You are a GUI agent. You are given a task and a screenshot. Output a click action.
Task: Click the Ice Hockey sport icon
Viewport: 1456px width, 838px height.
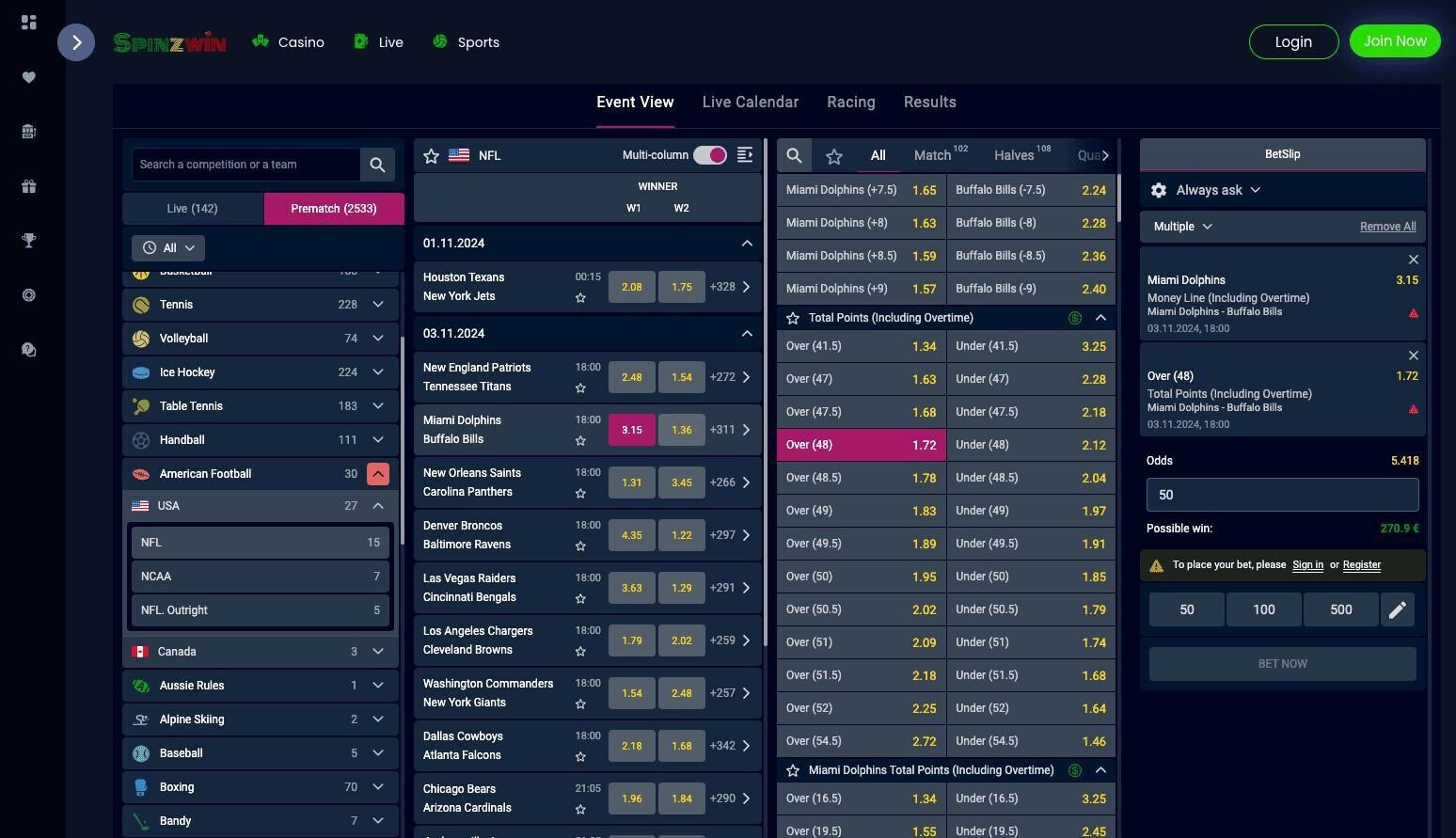pyautogui.click(x=141, y=372)
